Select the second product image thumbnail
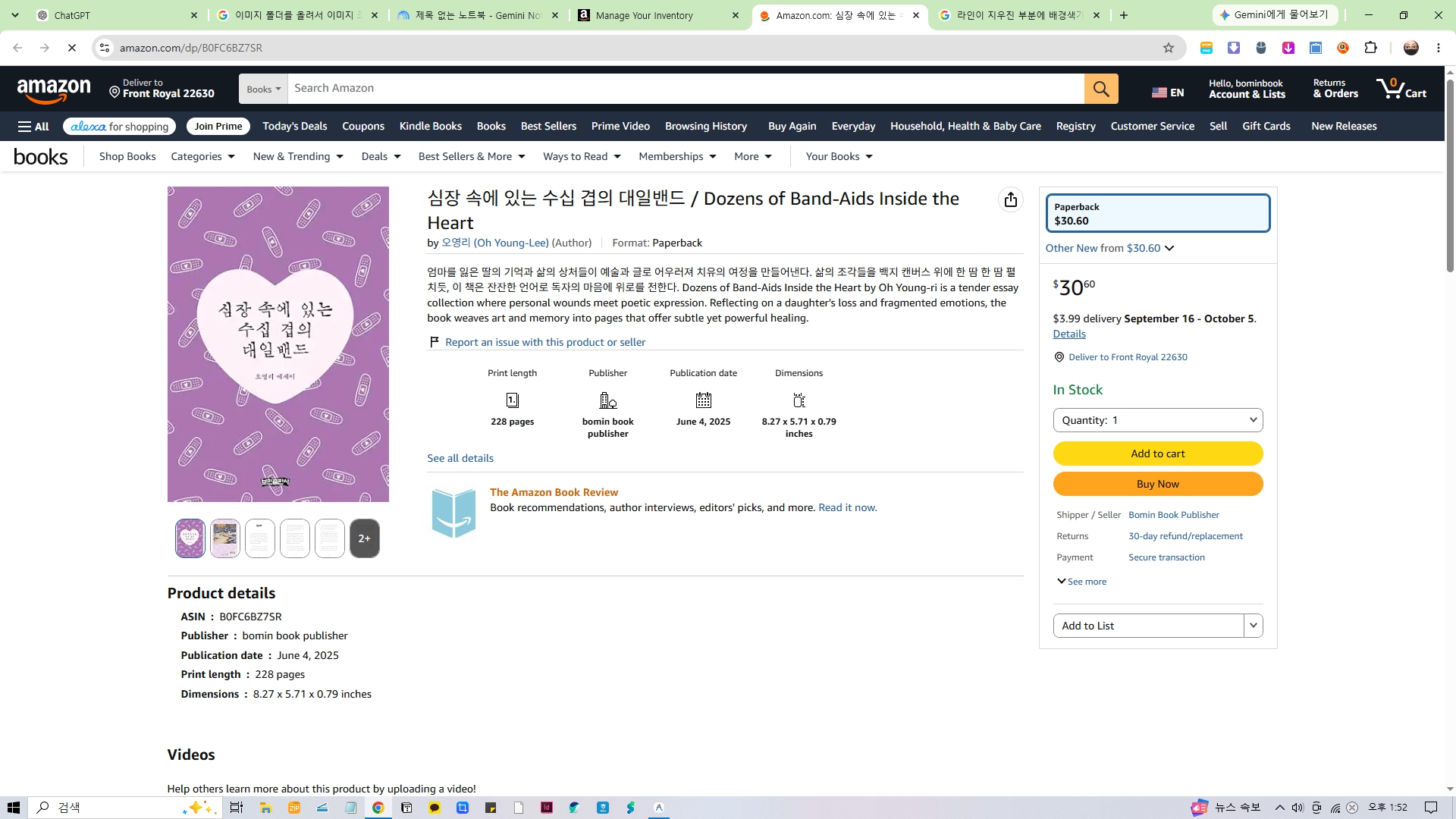1456x819 pixels. coord(225,538)
